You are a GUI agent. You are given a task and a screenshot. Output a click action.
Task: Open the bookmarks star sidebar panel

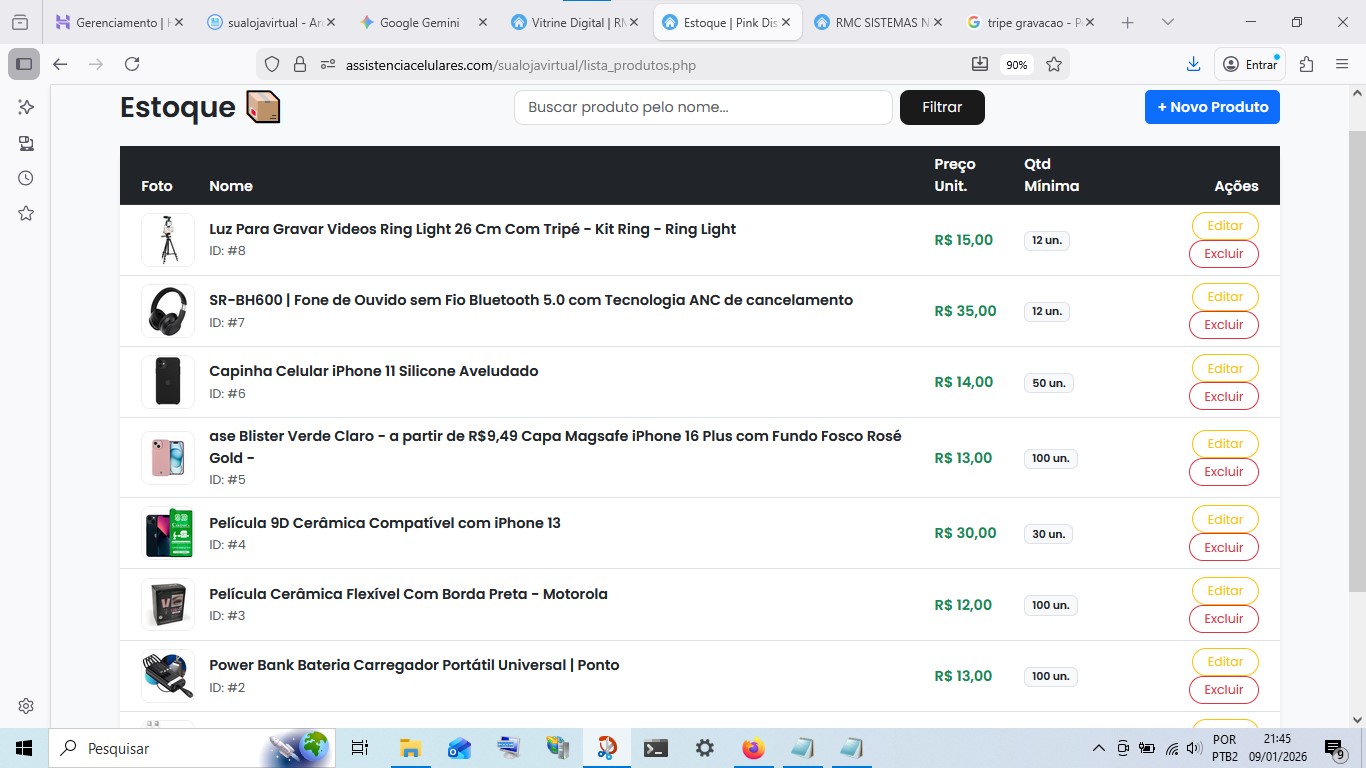pos(26,213)
